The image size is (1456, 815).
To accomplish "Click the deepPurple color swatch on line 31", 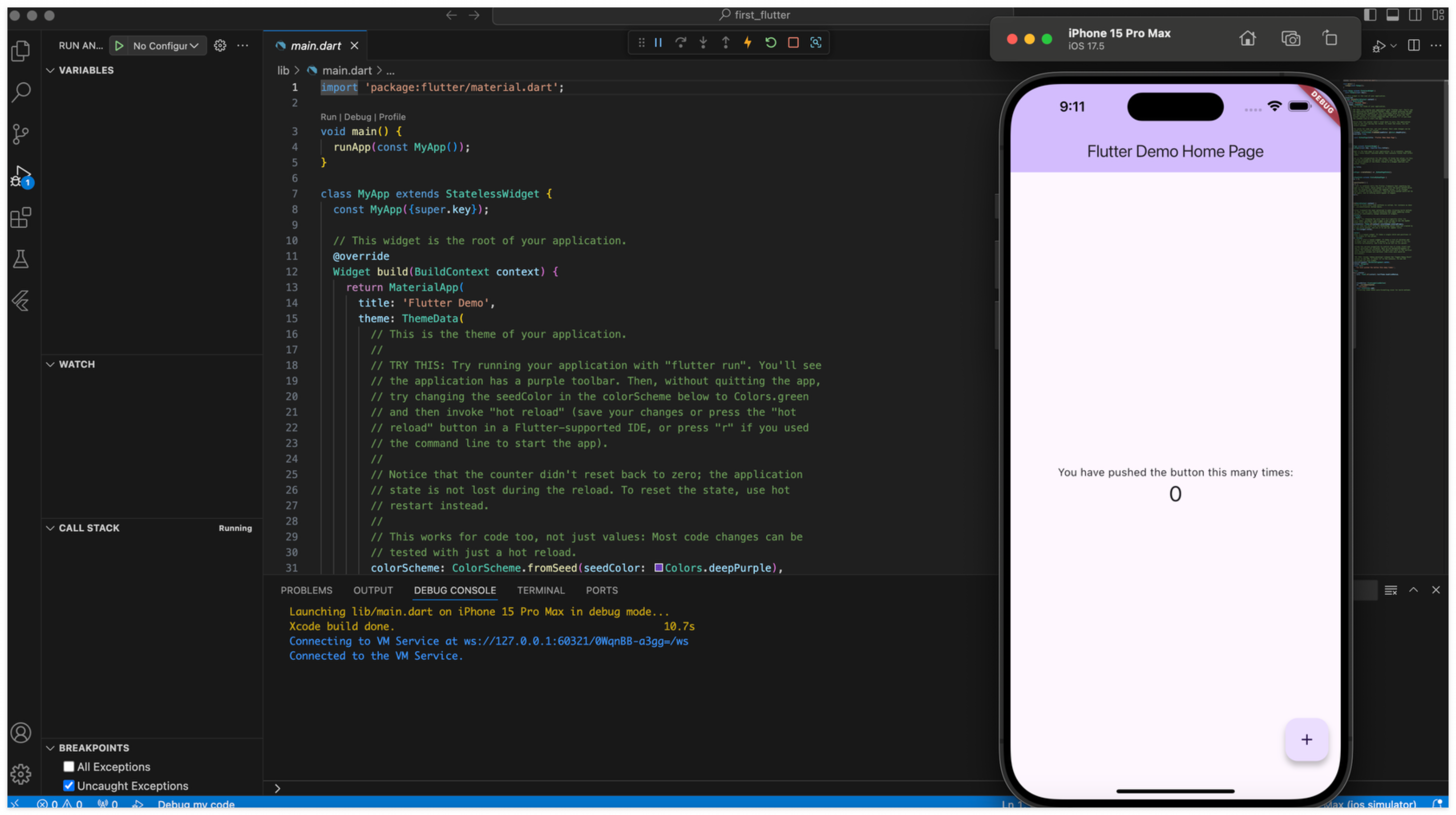I will click(659, 568).
